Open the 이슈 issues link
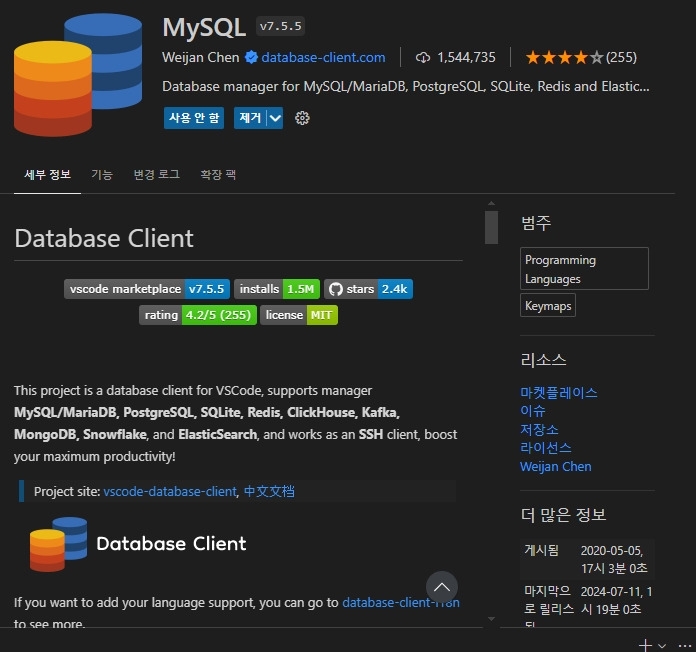 [533, 411]
